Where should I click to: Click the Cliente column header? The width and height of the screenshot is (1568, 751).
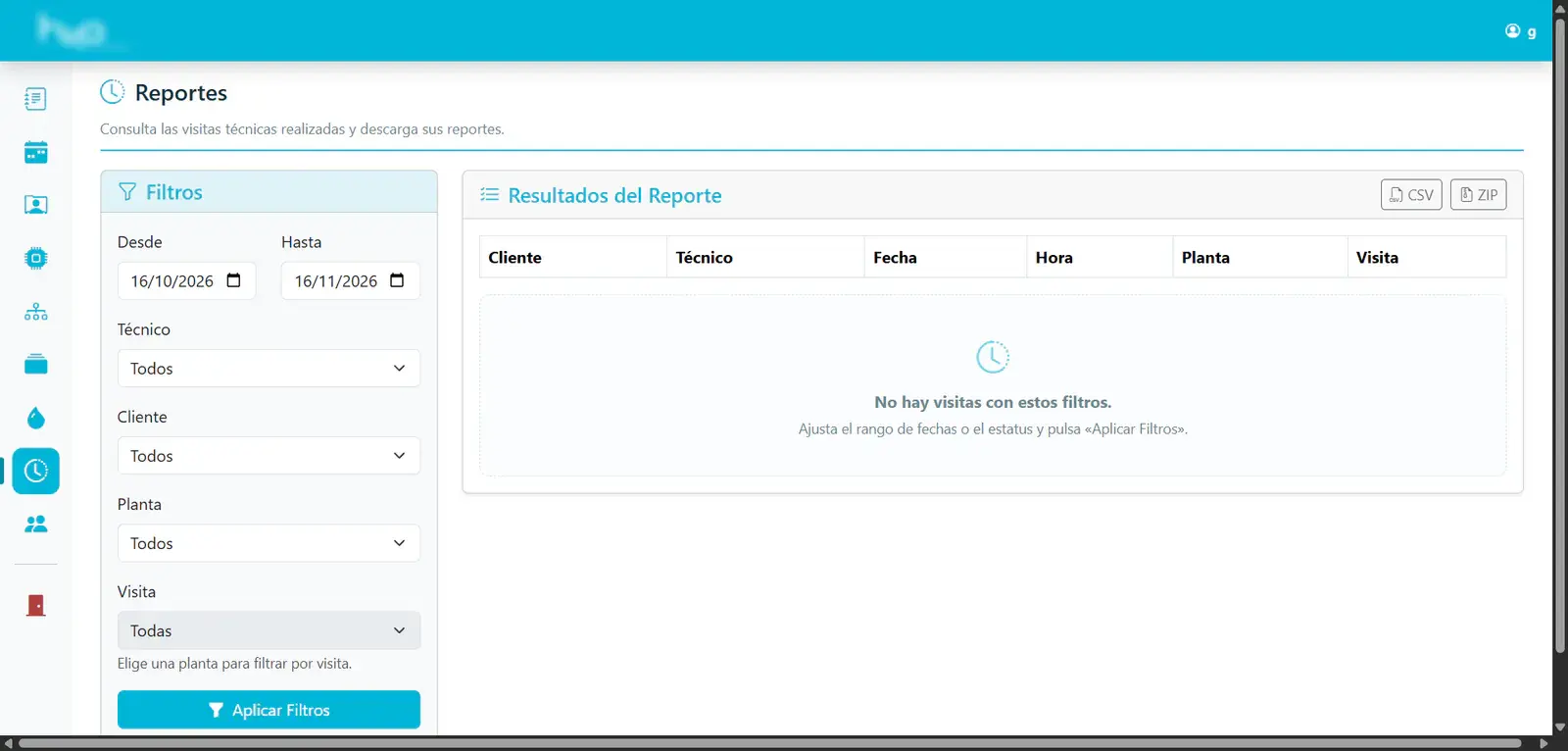572,257
